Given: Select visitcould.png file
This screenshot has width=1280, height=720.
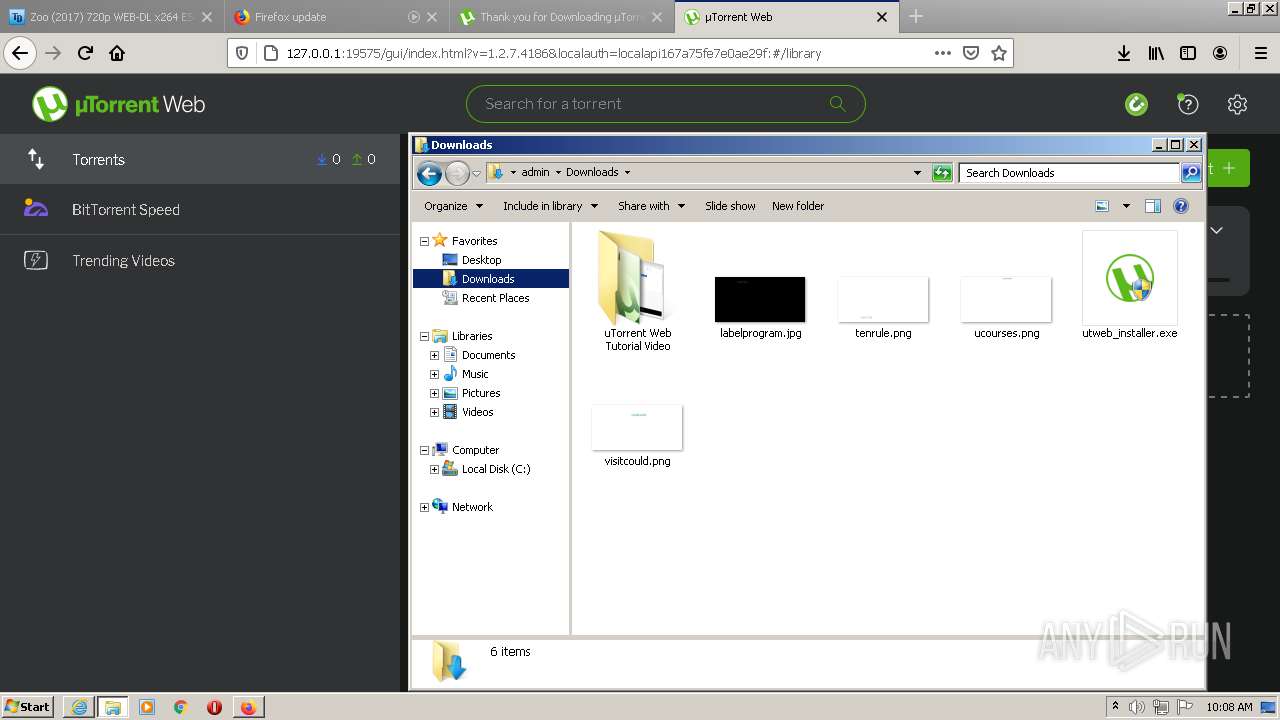Looking at the screenshot, I should pos(637,436).
